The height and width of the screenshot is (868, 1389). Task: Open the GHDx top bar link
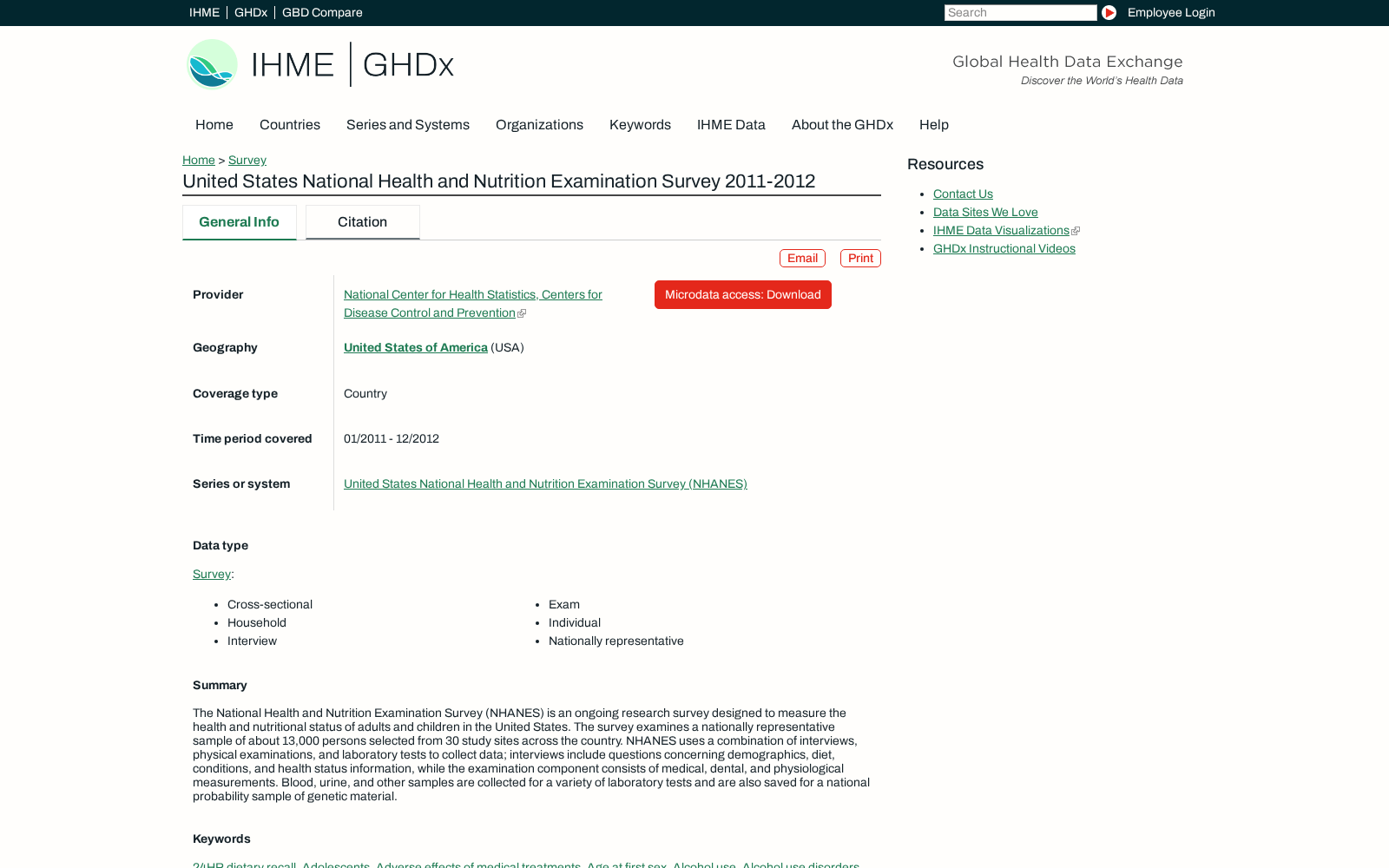tap(251, 12)
